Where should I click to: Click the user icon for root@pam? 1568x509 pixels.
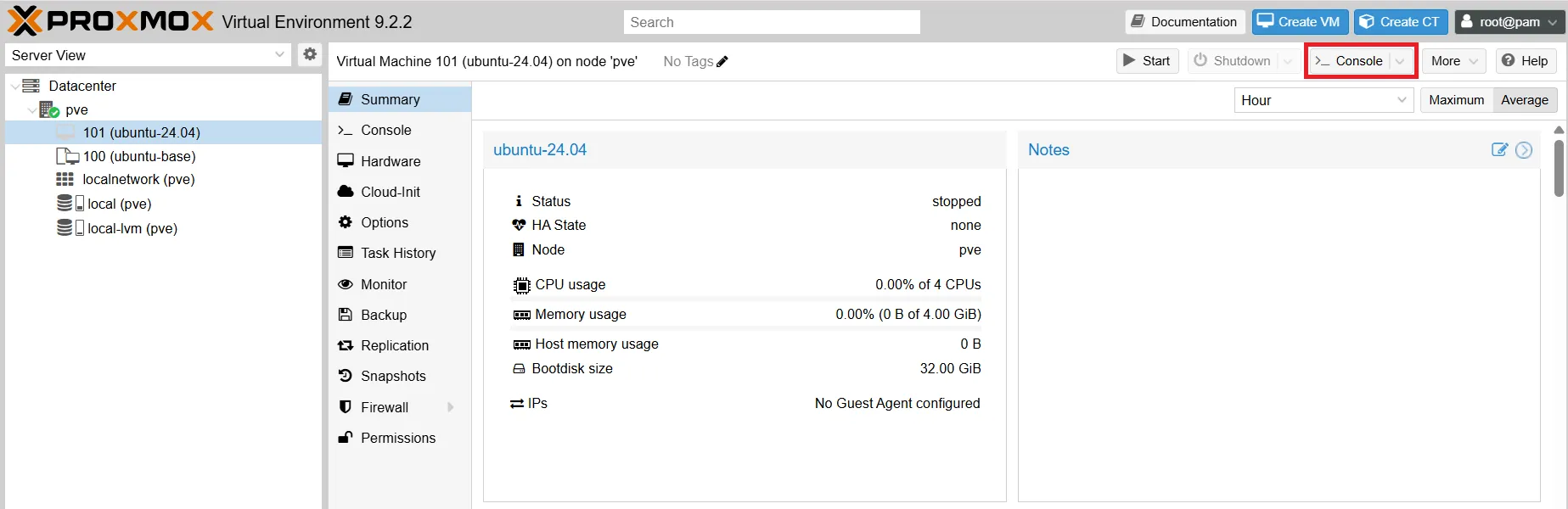pos(1466,22)
